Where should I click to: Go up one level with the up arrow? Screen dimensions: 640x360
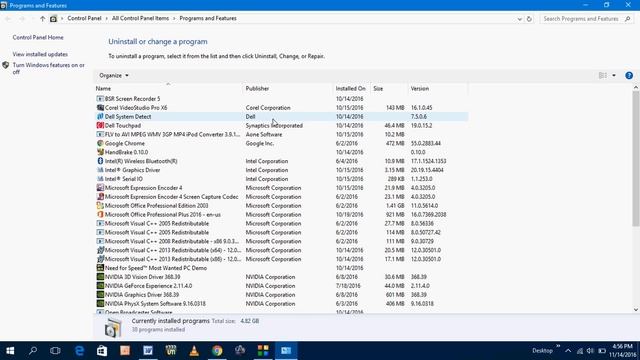tap(42, 19)
